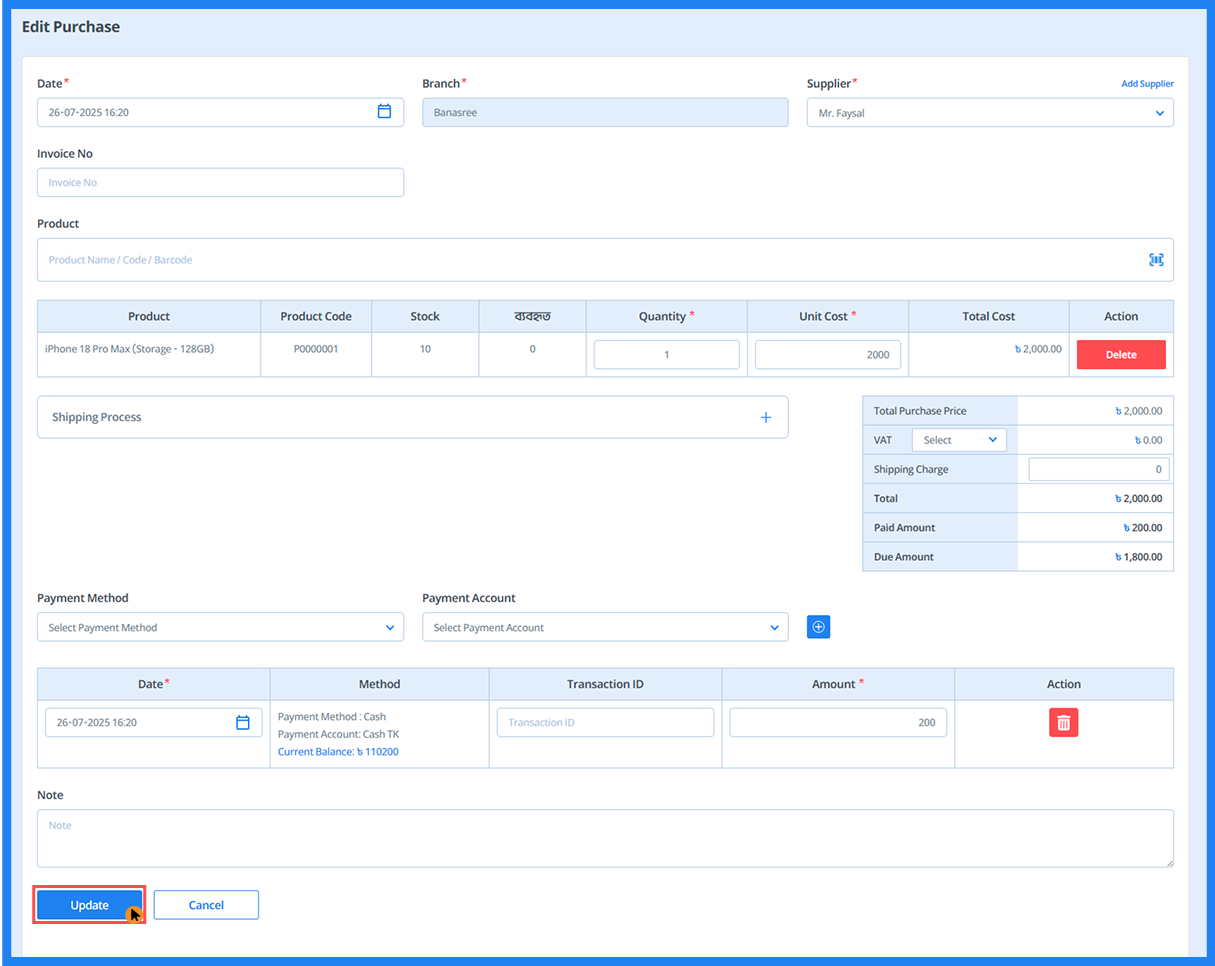Expand the Select Payment Method dropdown

[220, 627]
